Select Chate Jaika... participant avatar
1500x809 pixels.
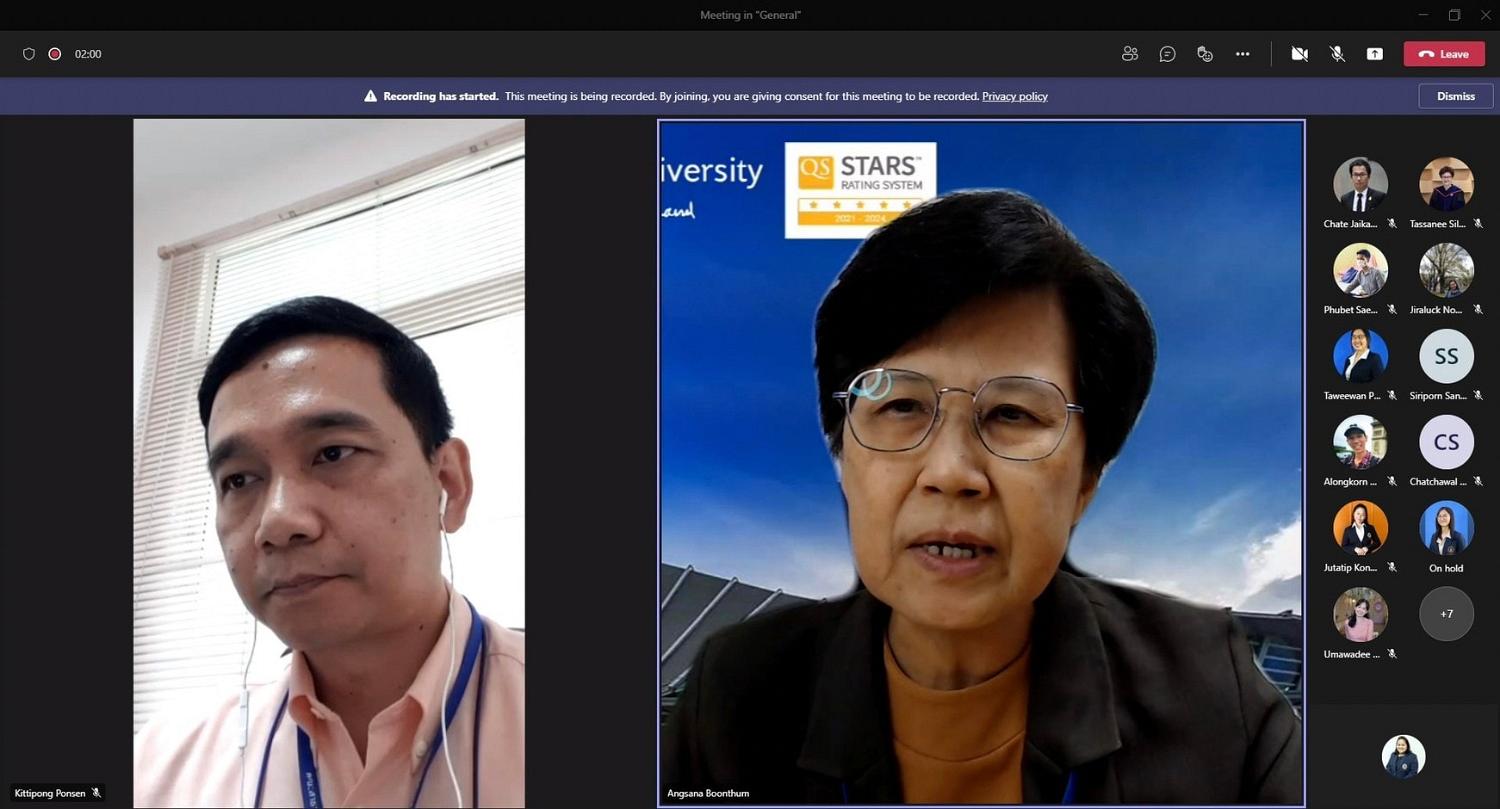pos(1361,185)
